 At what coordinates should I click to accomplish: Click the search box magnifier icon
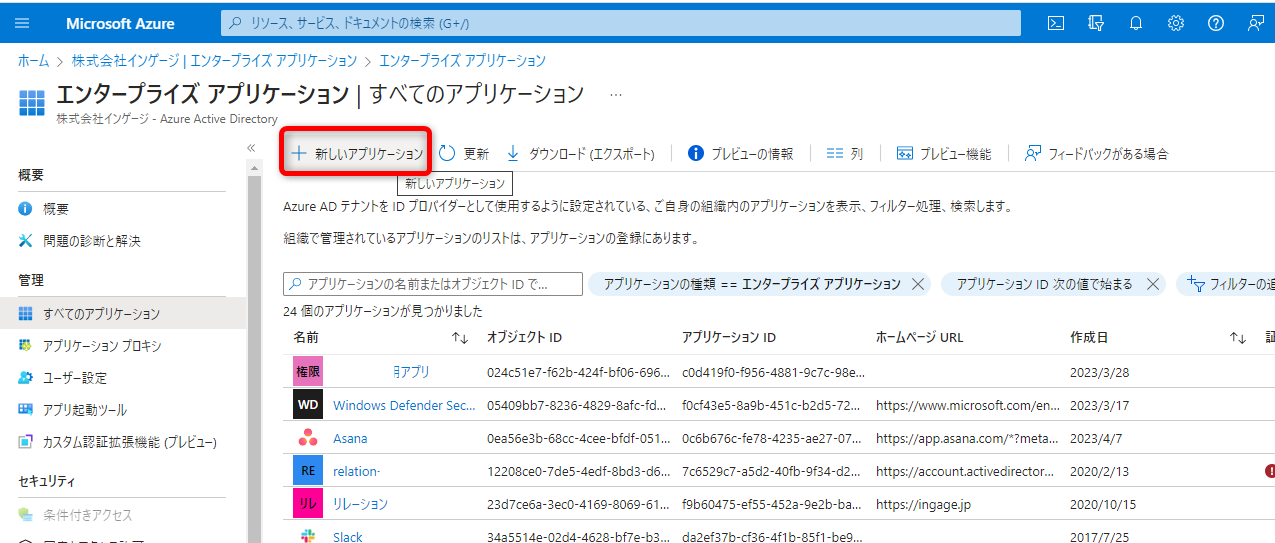236,23
